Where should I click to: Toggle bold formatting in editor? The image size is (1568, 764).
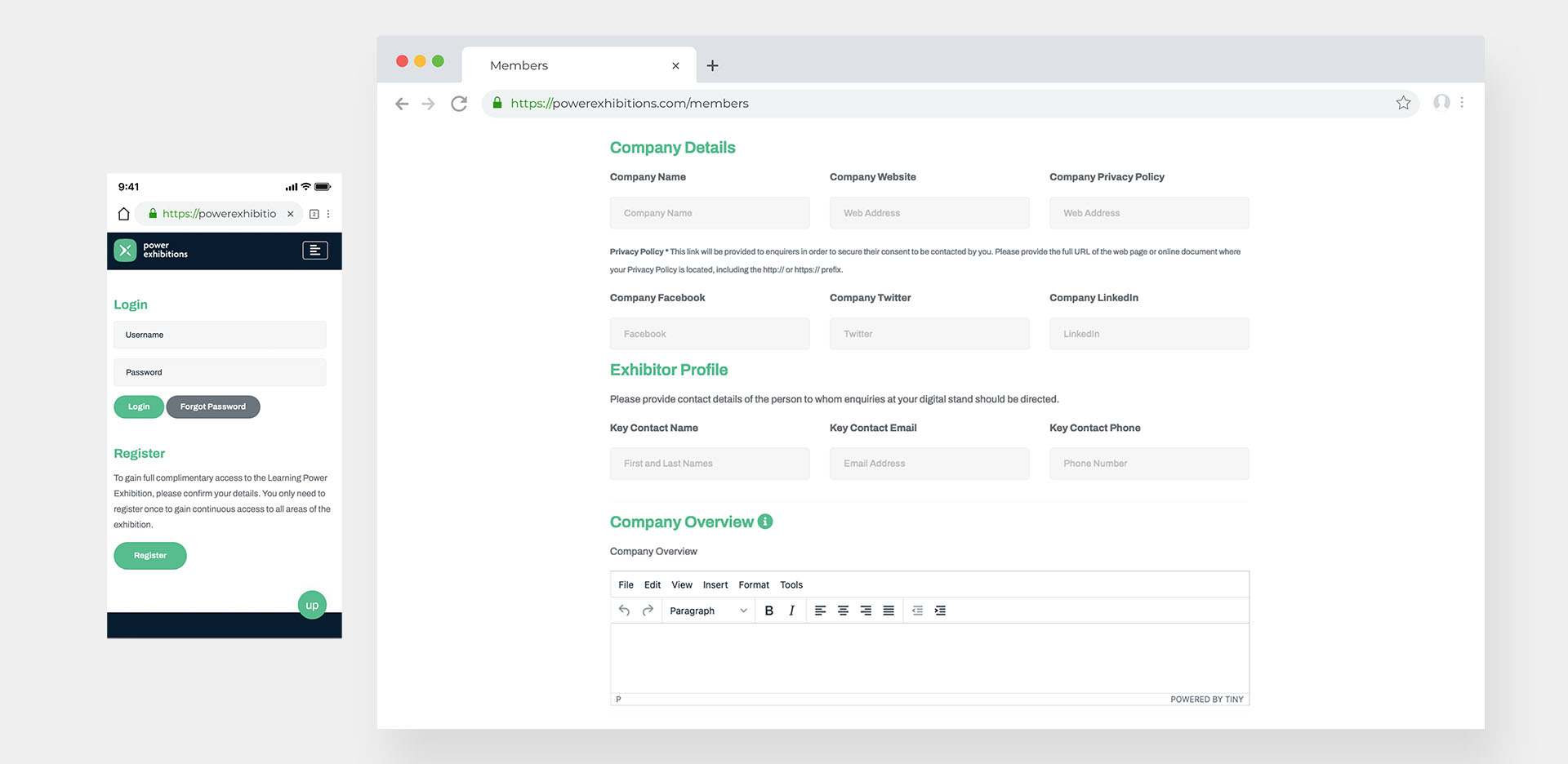click(x=768, y=611)
